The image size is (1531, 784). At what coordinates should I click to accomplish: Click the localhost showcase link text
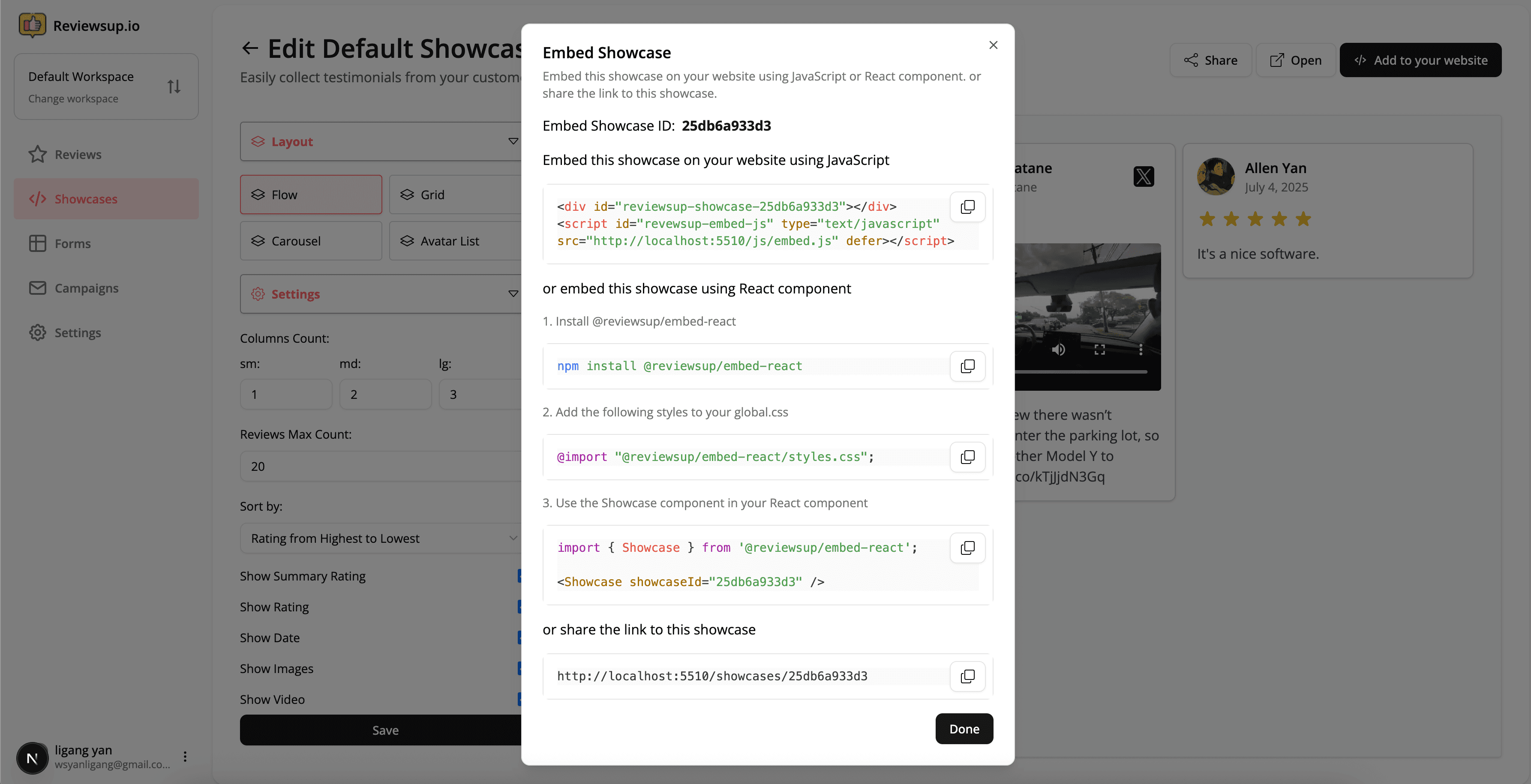(x=712, y=676)
